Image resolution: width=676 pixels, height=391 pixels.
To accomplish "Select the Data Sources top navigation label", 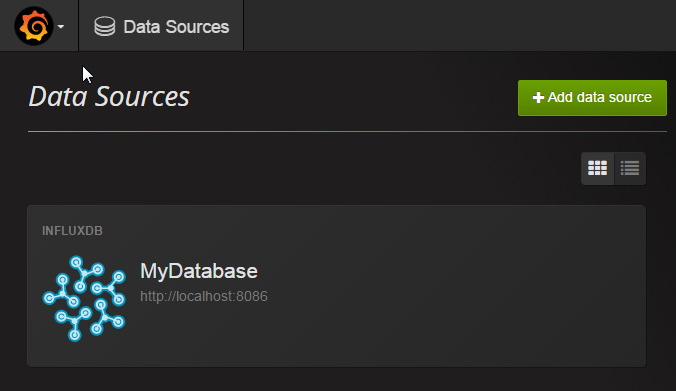I will click(x=176, y=27).
